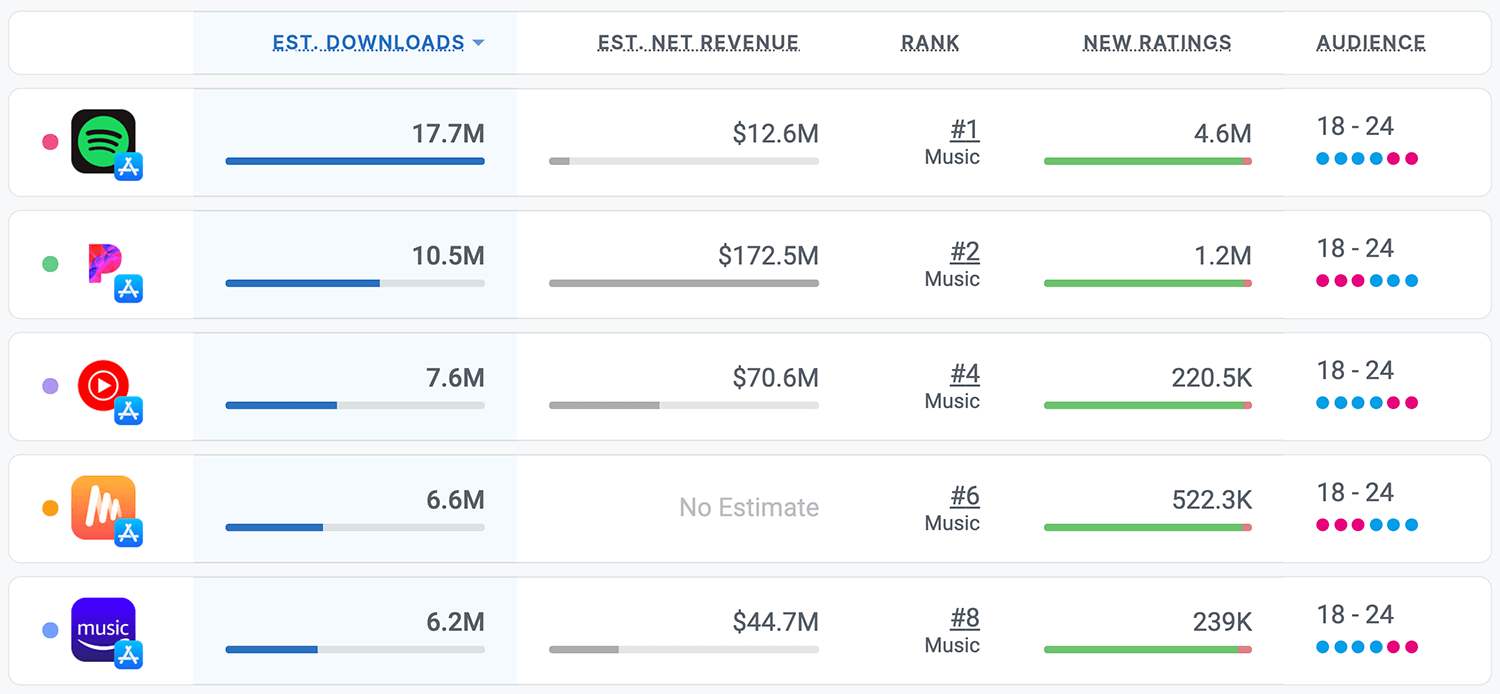Click the App Store badge on Pandora's icon

(128, 290)
